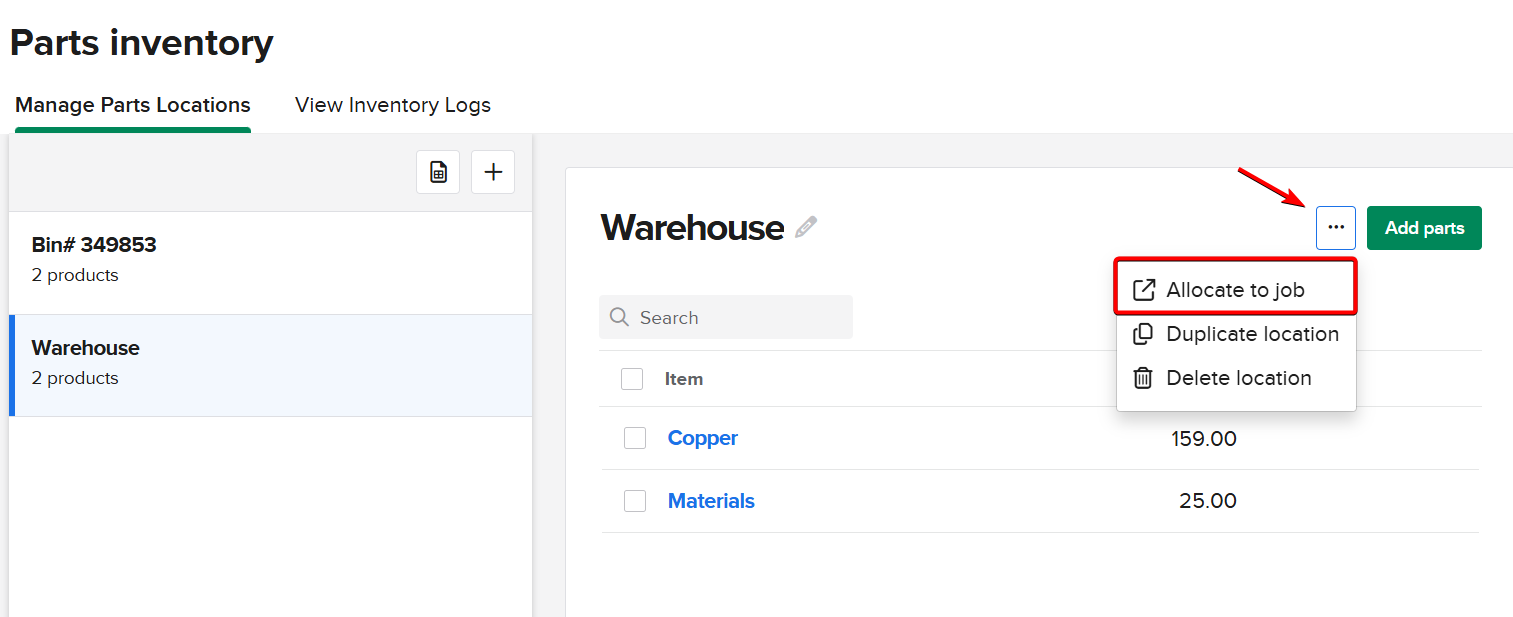
Task: Click Delete location in the dropdown
Action: click(x=1238, y=378)
